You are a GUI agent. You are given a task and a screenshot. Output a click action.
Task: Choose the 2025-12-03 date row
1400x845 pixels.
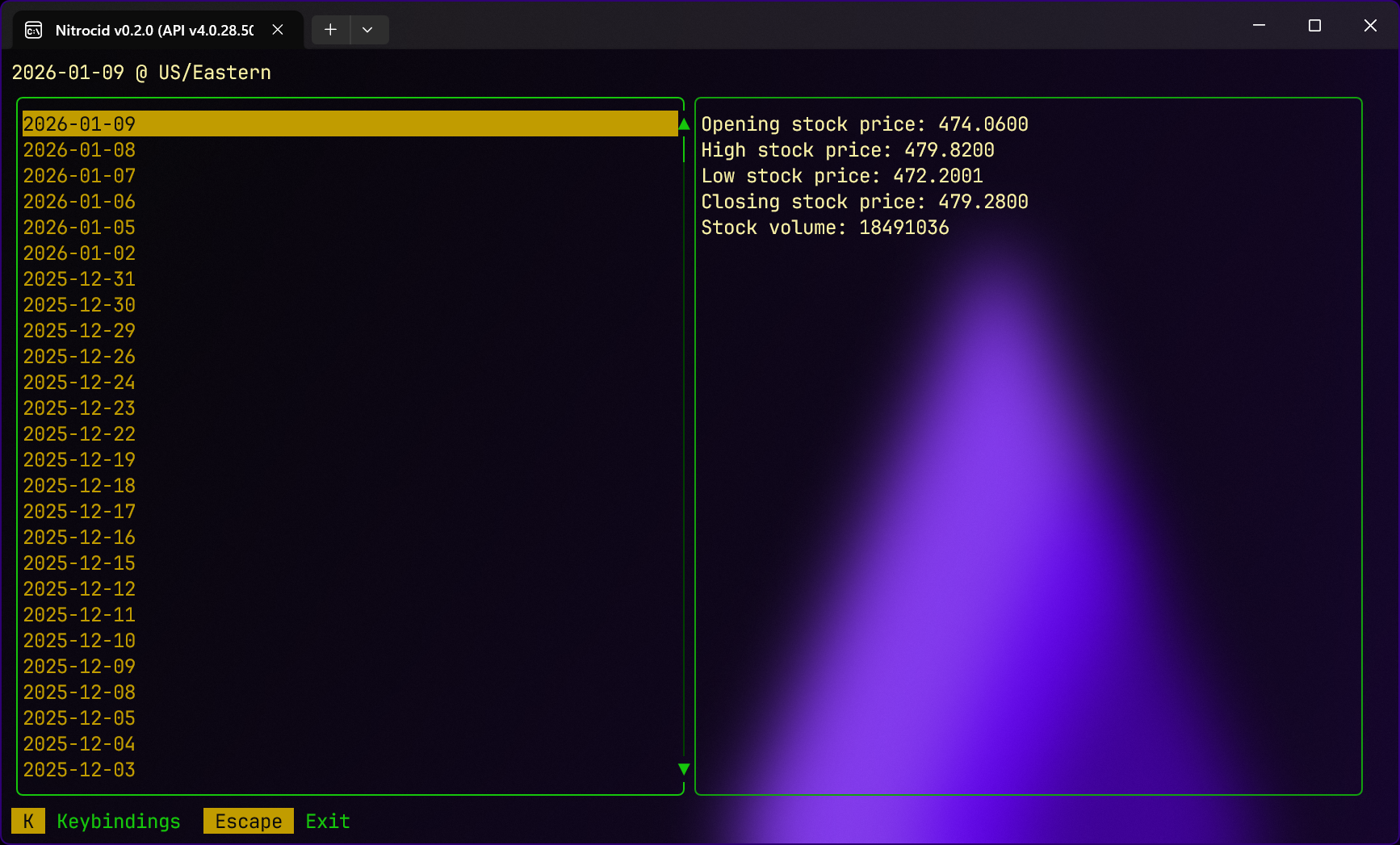click(79, 770)
